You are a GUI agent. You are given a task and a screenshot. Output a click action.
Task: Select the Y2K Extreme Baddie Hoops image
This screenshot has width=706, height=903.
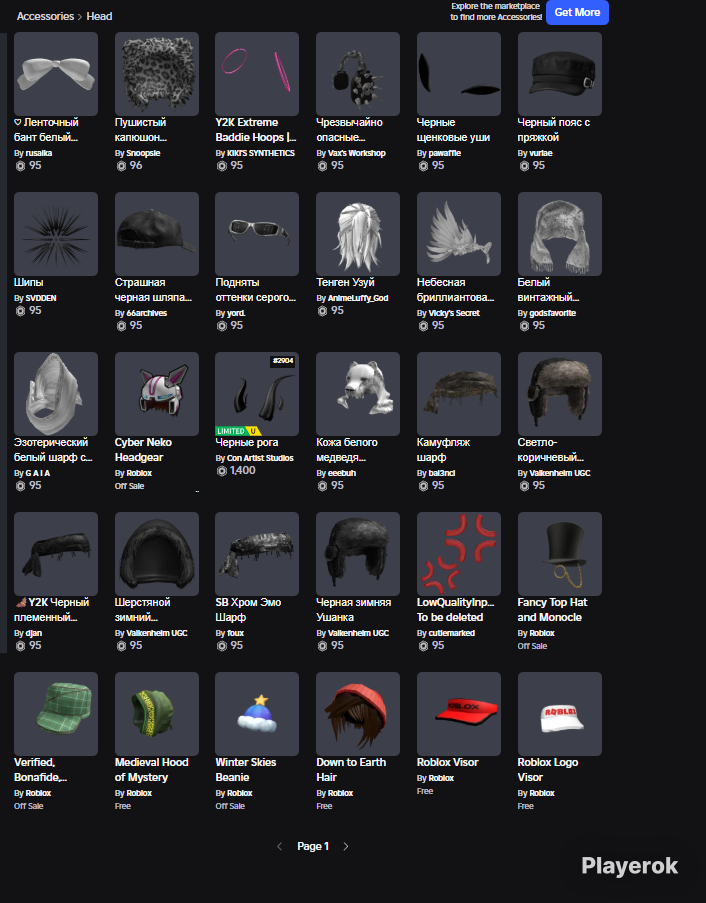click(257, 74)
